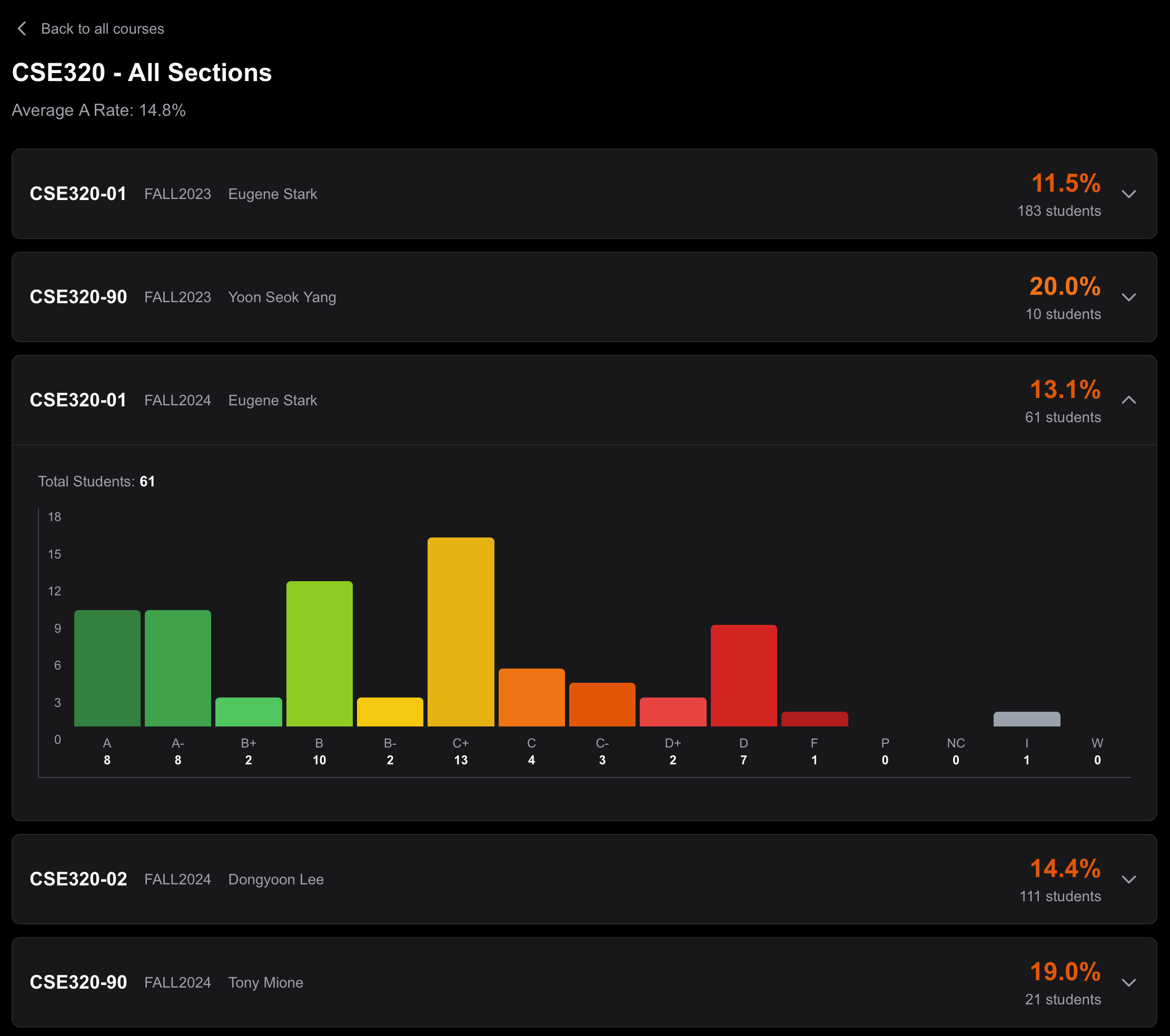Click the yellow B- grade bar

(x=390, y=712)
